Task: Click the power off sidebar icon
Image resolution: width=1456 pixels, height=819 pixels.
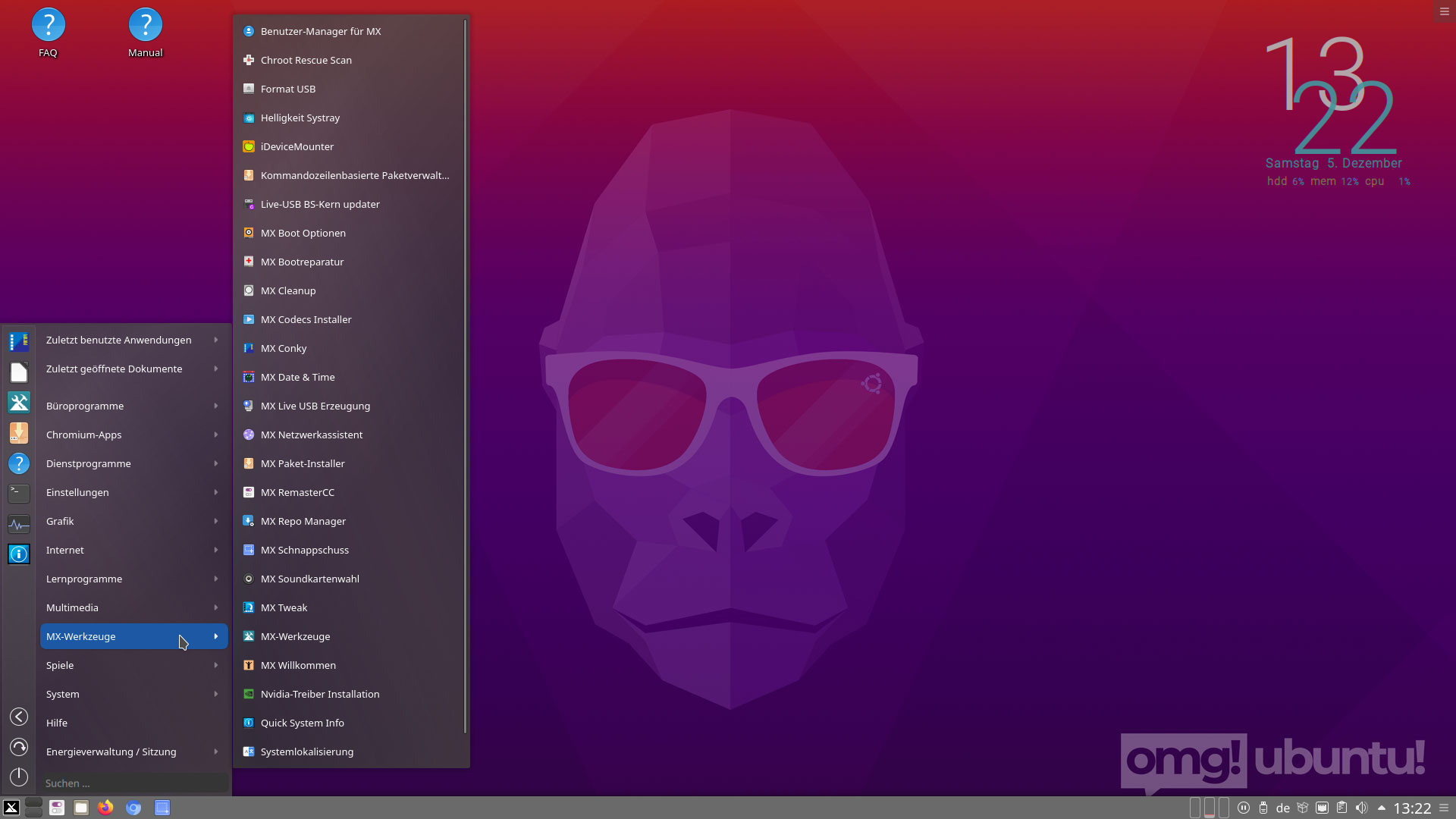Action: 19,777
